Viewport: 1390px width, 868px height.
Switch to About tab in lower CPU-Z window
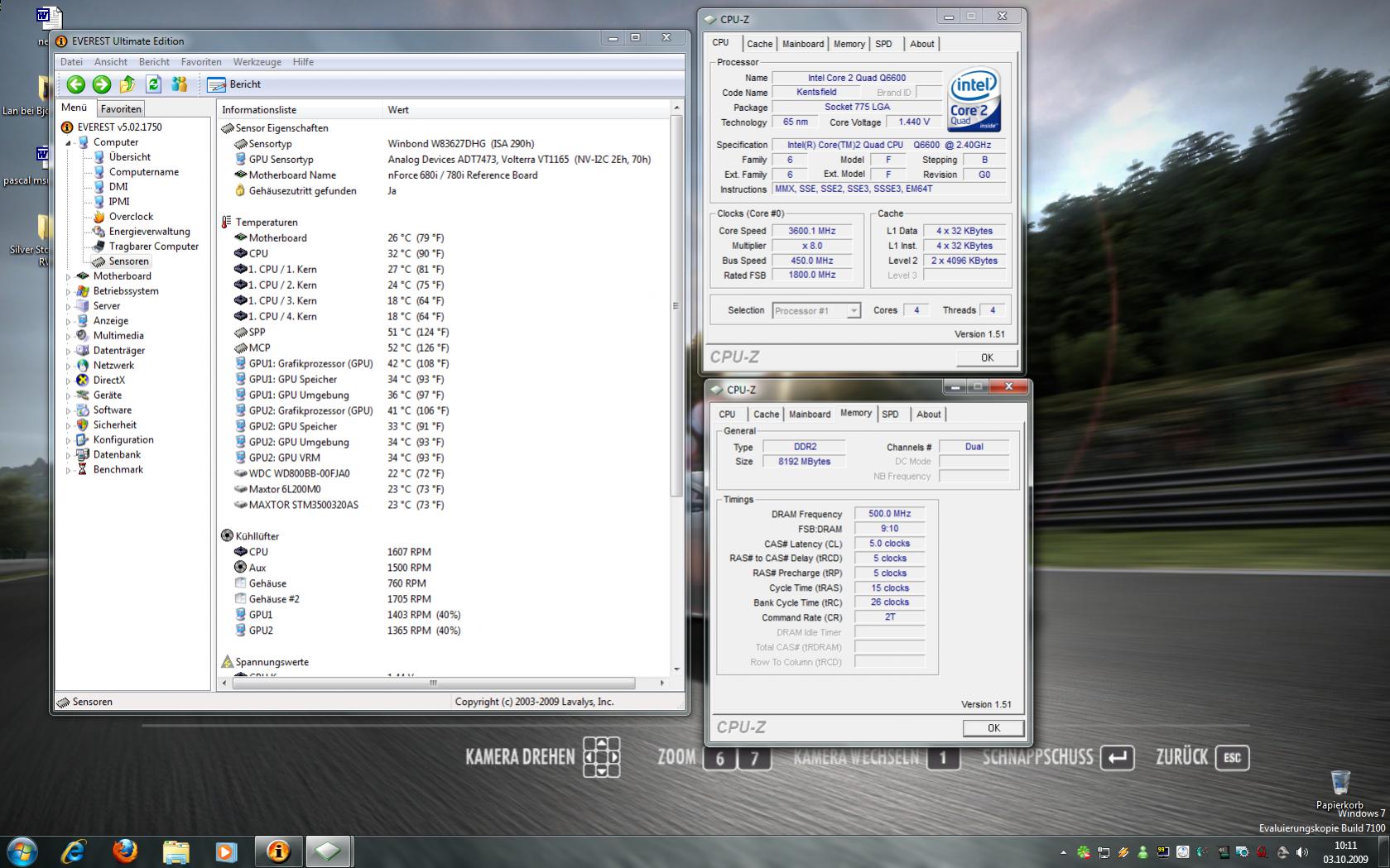pos(928,415)
